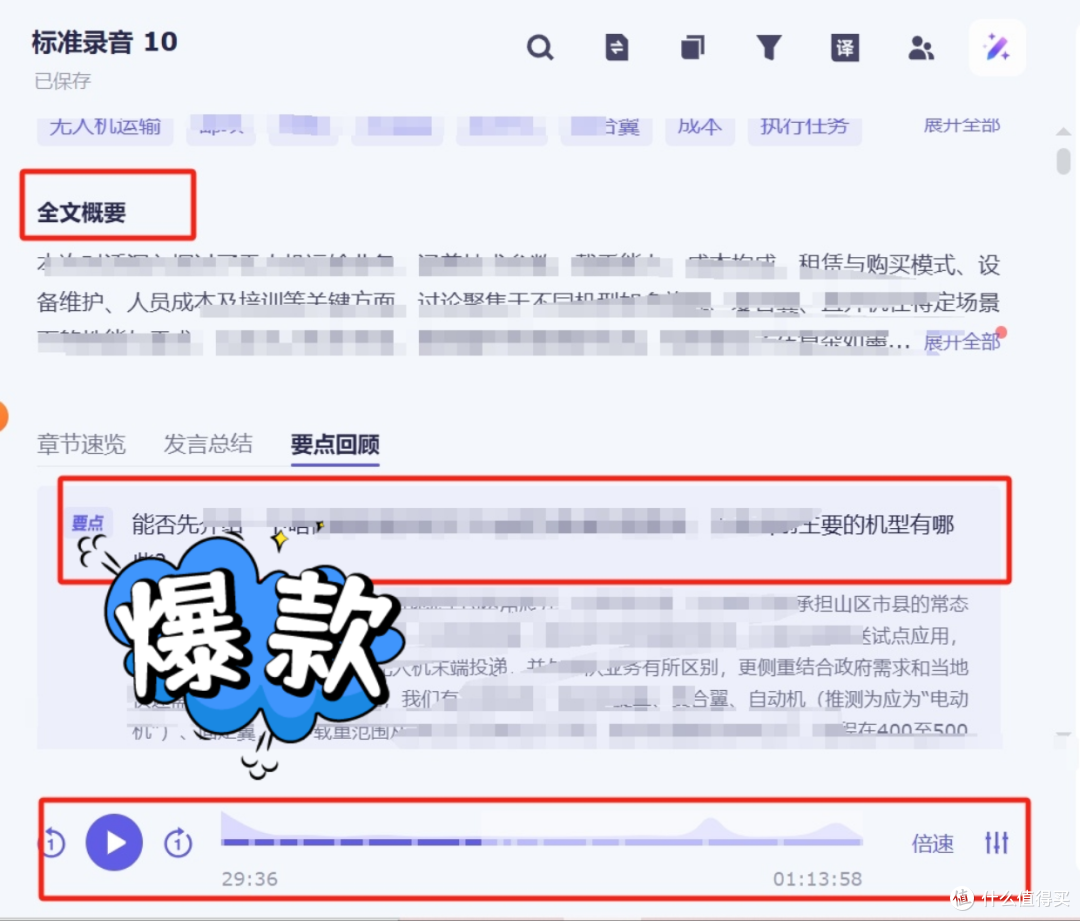This screenshot has height=921, width=1080.
Task: Skip forward with the circular arrow icon
Action: coord(178,842)
